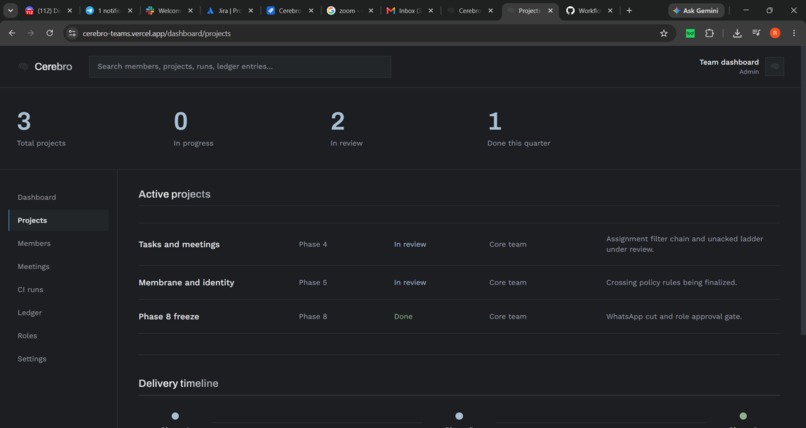Viewport: 806px width, 428px height.
Task: Open site information icon in address bar
Action: coord(72,33)
